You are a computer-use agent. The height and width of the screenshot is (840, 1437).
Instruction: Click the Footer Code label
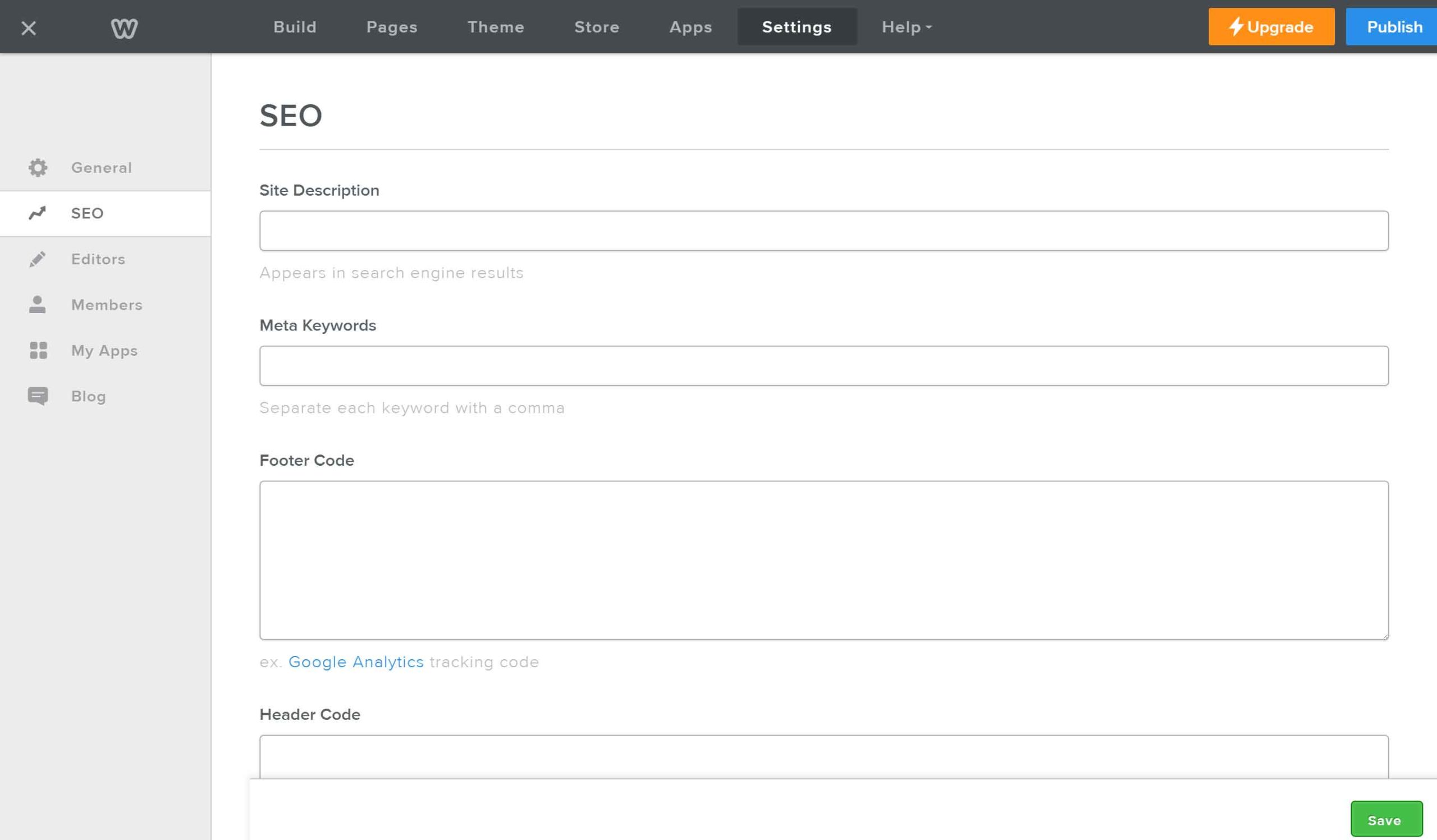307,461
